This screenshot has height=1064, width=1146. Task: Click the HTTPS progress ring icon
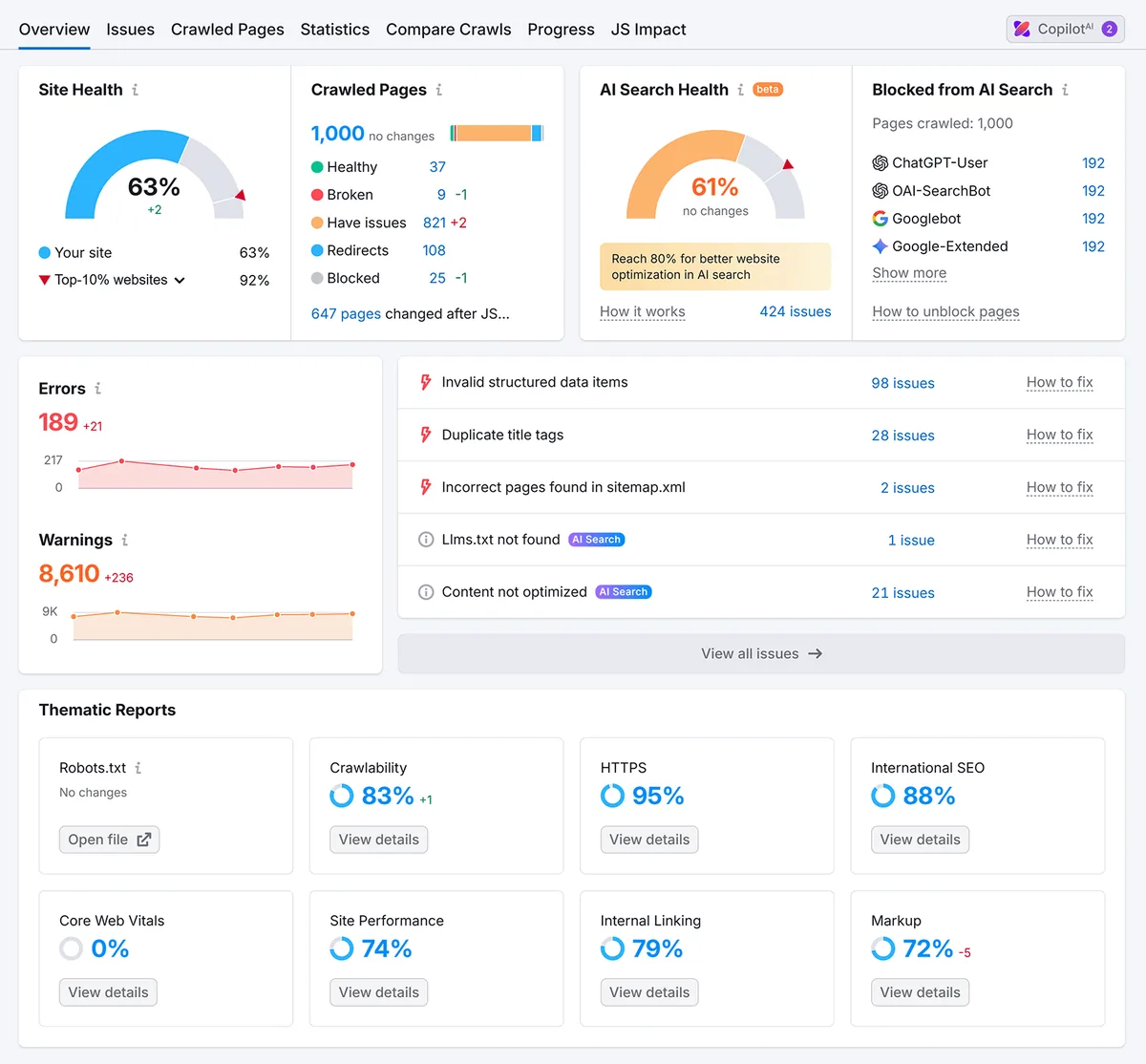[x=612, y=796]
